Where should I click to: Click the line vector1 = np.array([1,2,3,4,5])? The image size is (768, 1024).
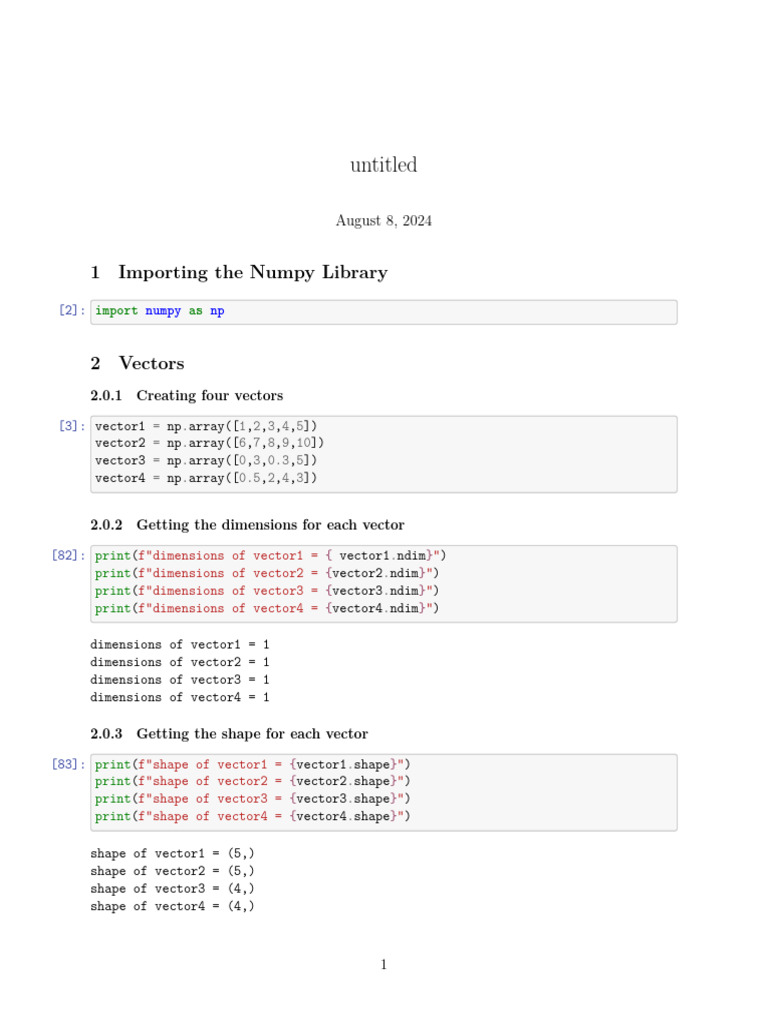point(206,426)
